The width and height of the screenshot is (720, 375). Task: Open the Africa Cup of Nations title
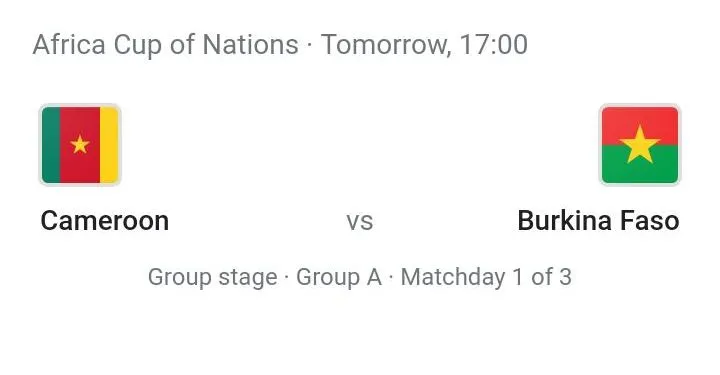tap(165, 45)
